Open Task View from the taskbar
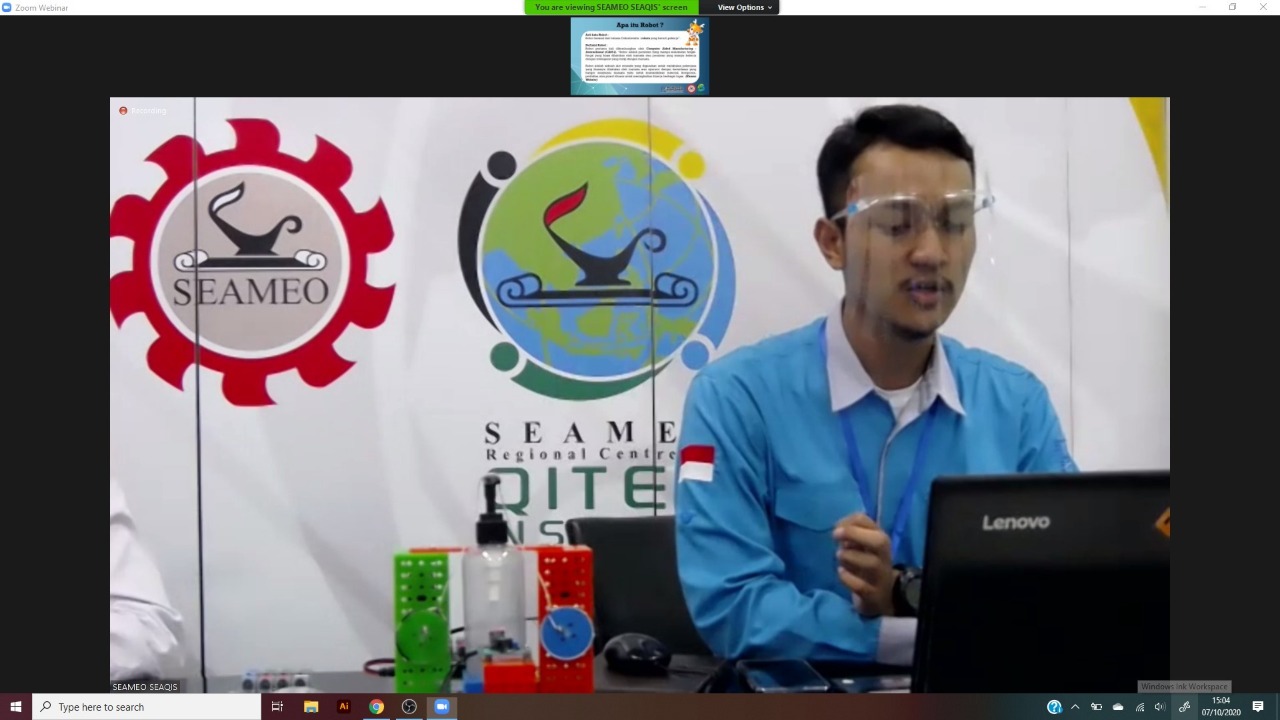The image size is (1280, 720). click(x=277, y=707)
